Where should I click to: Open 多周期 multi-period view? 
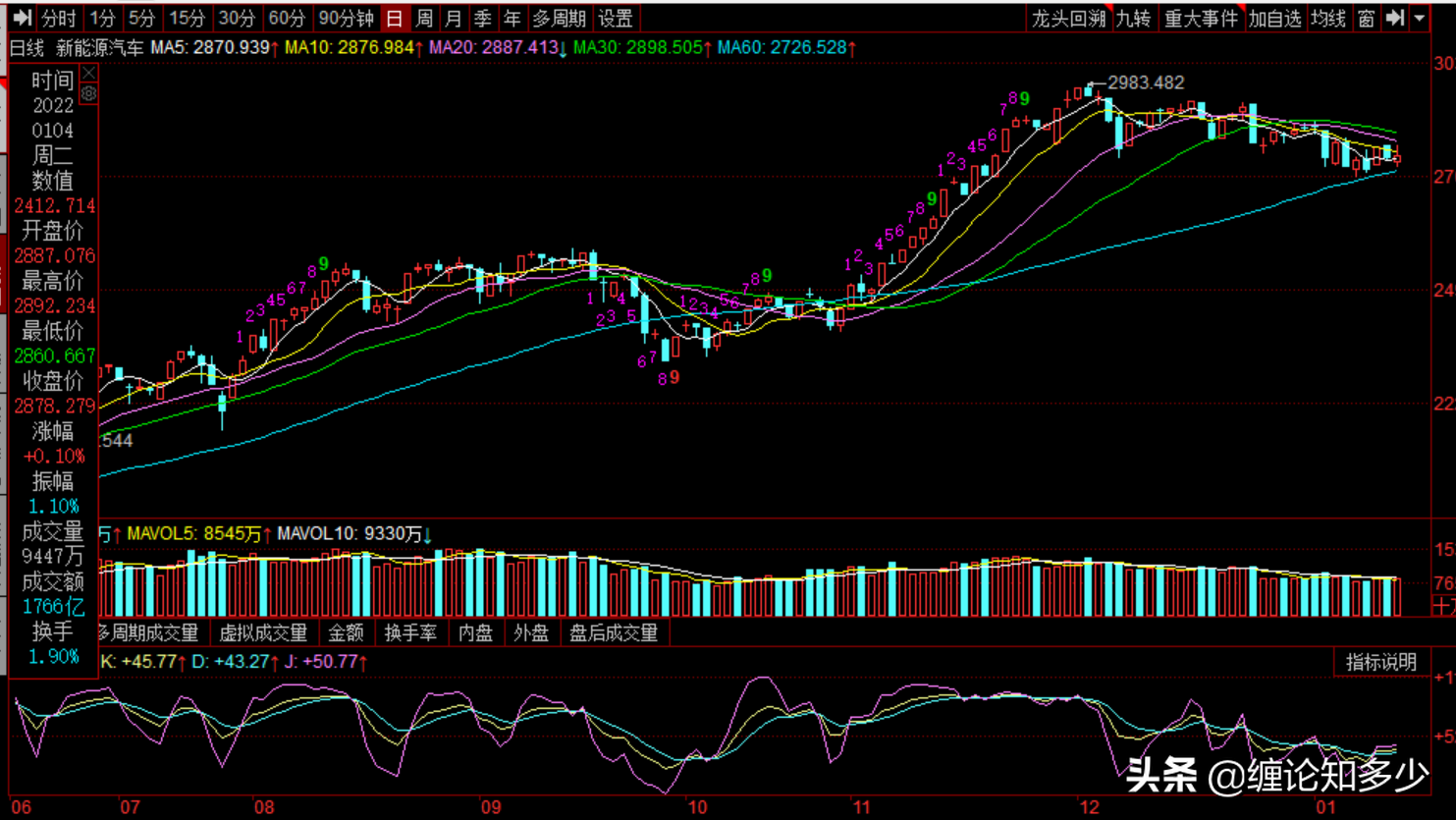[560, 18]
